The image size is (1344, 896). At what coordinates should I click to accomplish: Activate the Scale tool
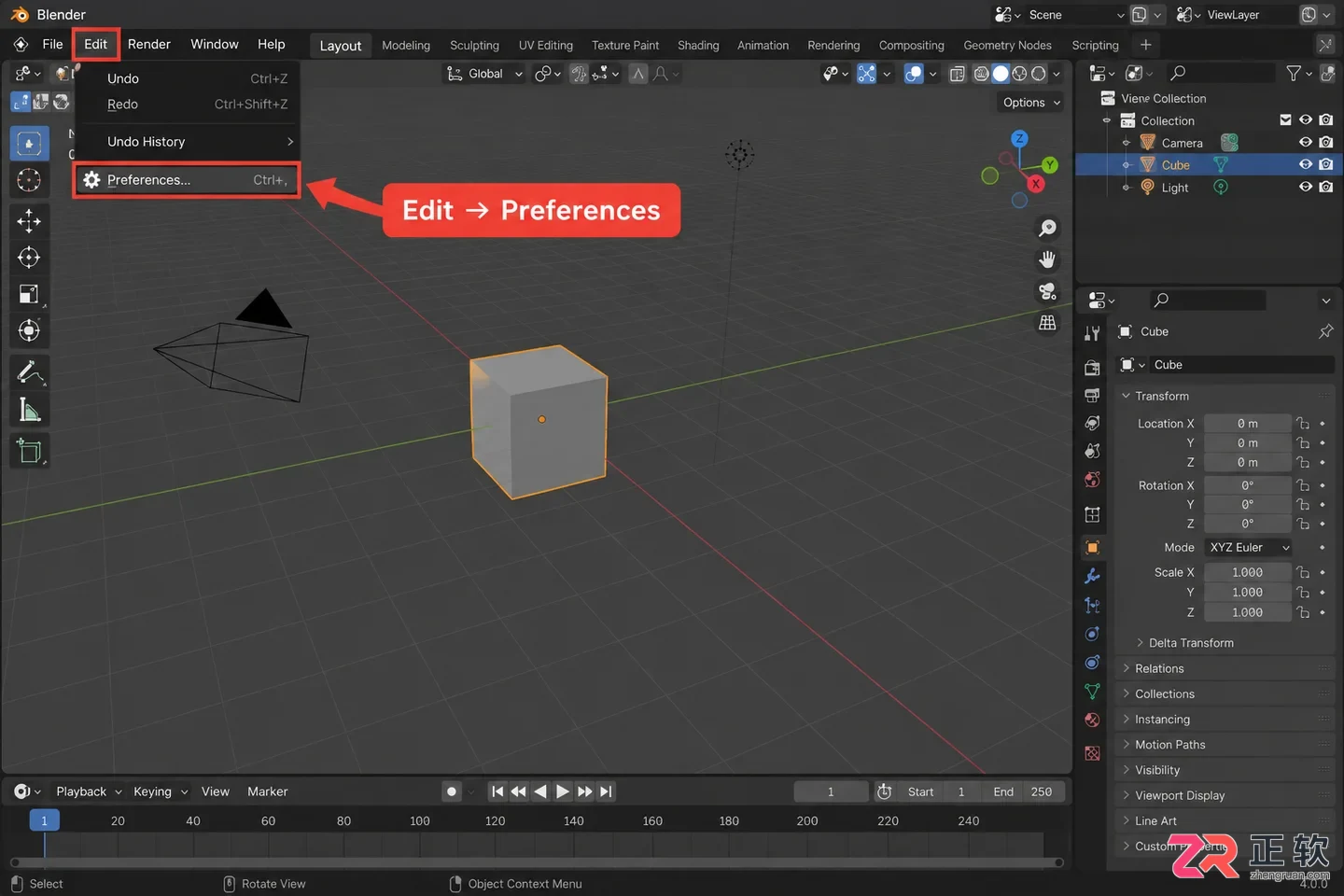[29, 294]
